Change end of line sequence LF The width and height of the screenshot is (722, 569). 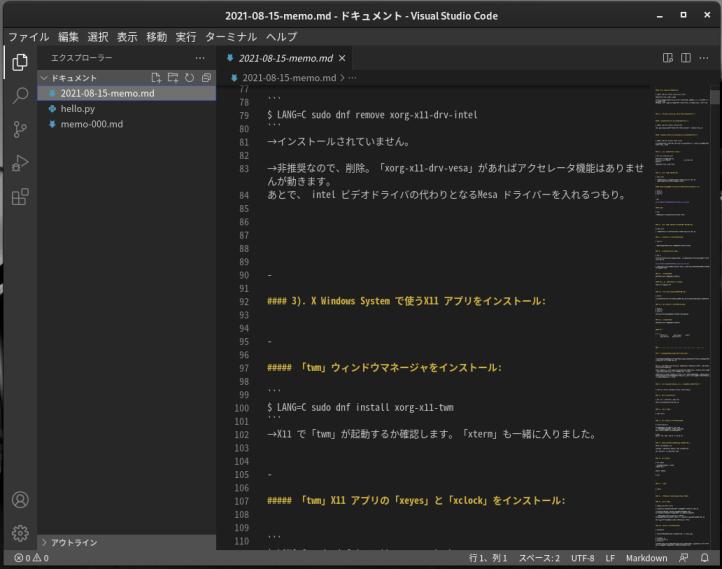[610, 558]
